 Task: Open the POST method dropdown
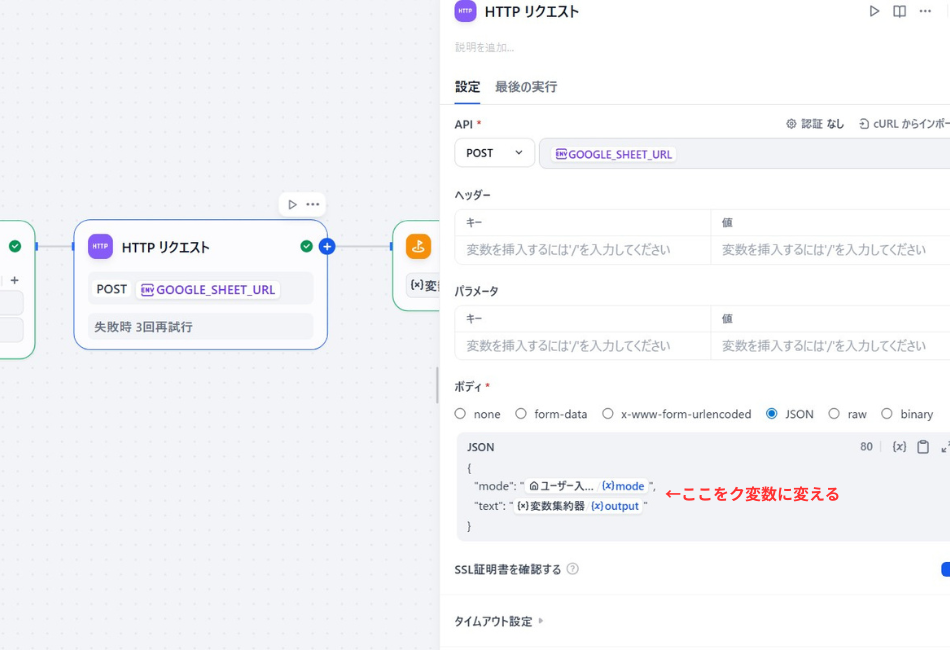(494, 152)
